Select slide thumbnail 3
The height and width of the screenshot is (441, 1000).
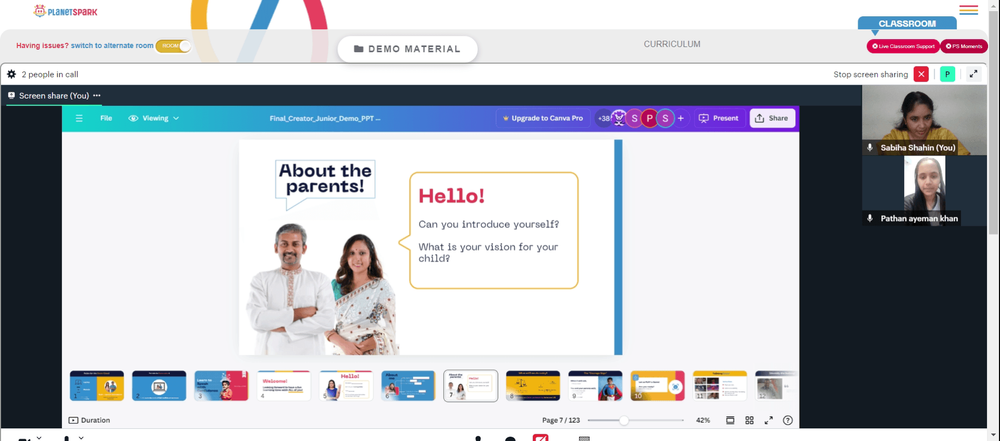click(221, 385)
